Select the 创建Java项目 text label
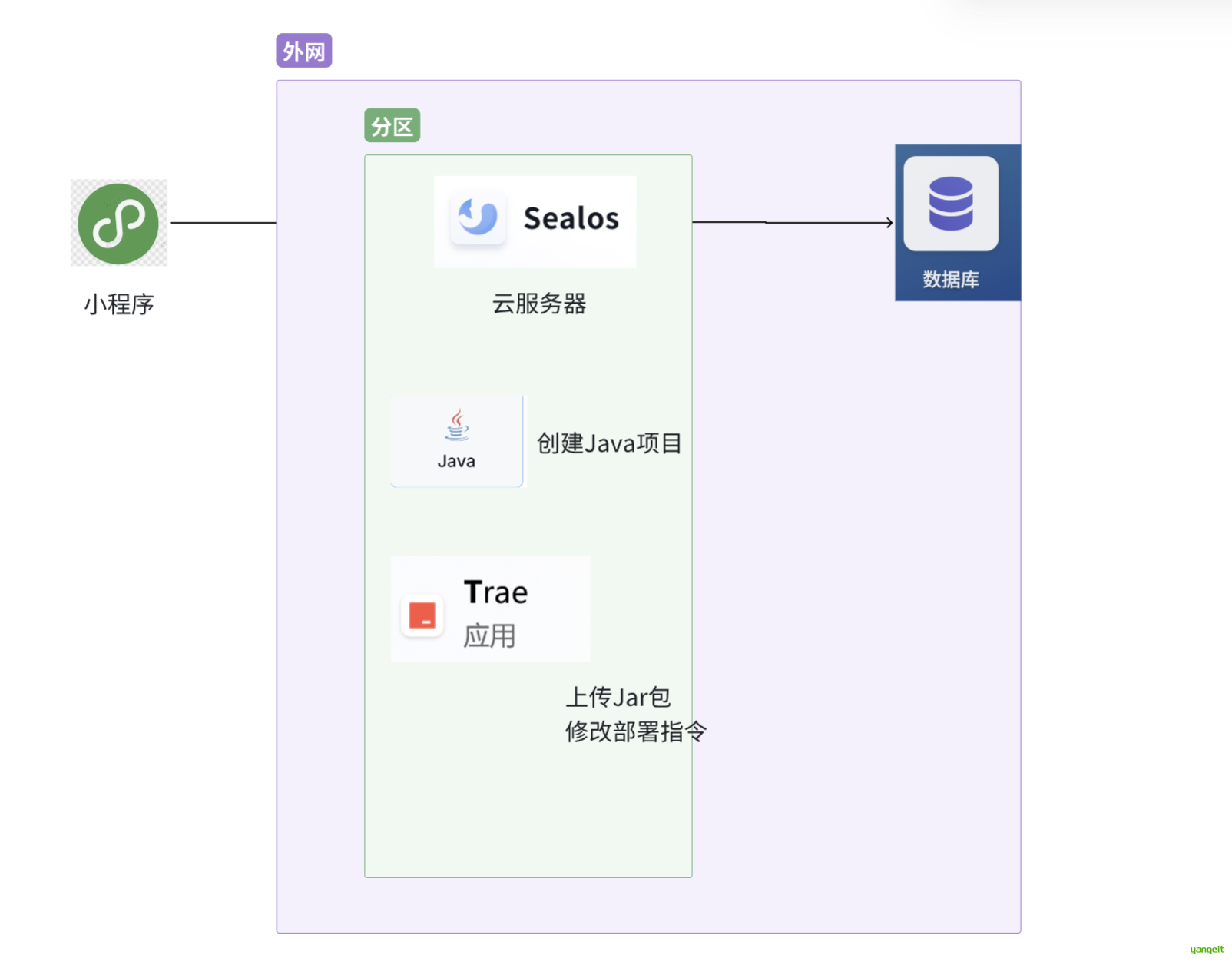The width and height of the screenshot is (1232, 962). pyautogui.click(x=609, y=443)
